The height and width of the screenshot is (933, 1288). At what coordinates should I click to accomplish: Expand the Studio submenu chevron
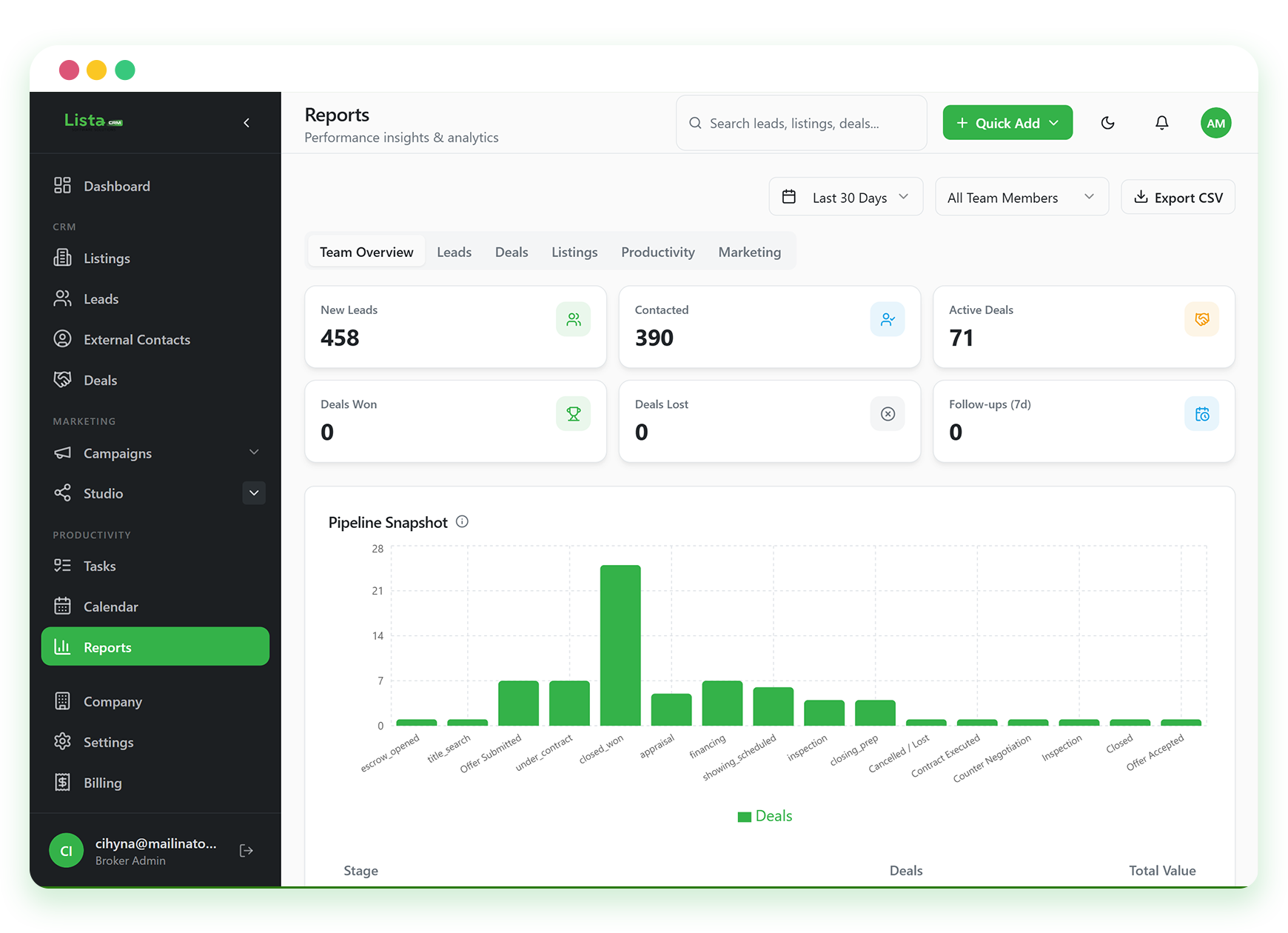click(x=254, y=493)
